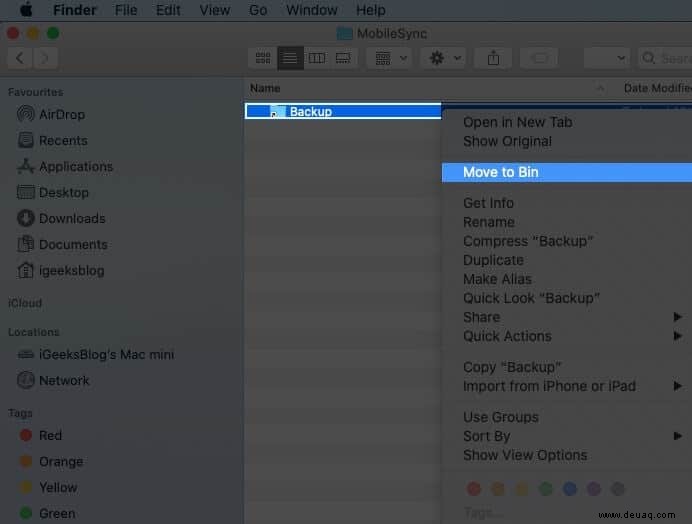Open the blank dropdown beside search
692x524 pixels.
click(x=606, y=58)
